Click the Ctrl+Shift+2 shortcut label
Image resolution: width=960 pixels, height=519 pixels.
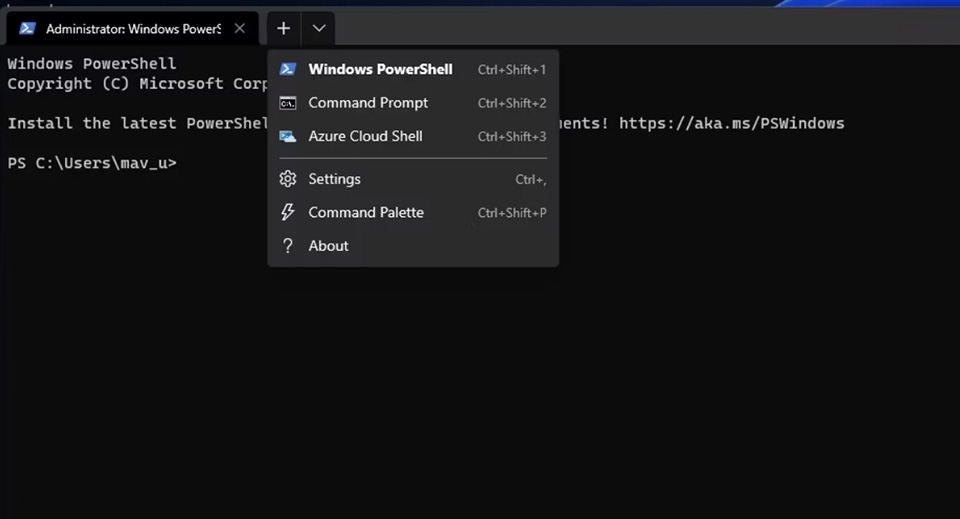(x=512, y=103)
